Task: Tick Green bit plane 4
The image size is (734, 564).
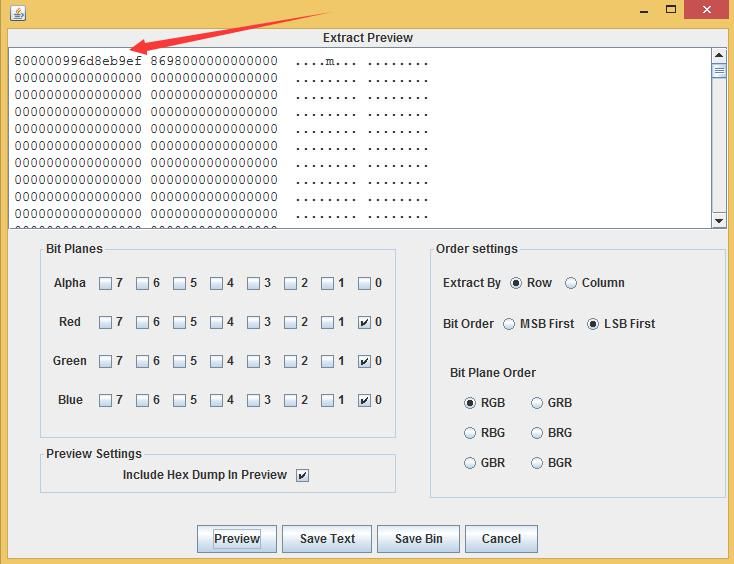Action: tap(216, 361)
